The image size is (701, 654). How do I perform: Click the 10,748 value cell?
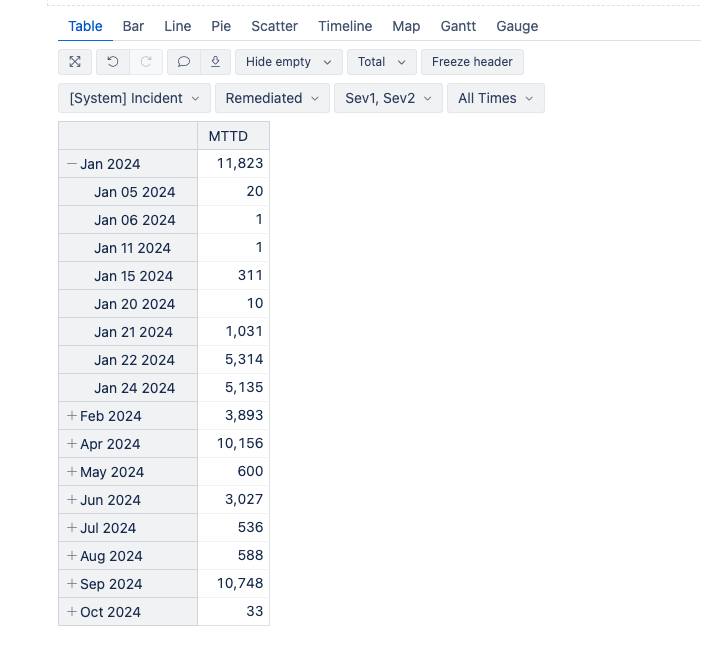233,583
